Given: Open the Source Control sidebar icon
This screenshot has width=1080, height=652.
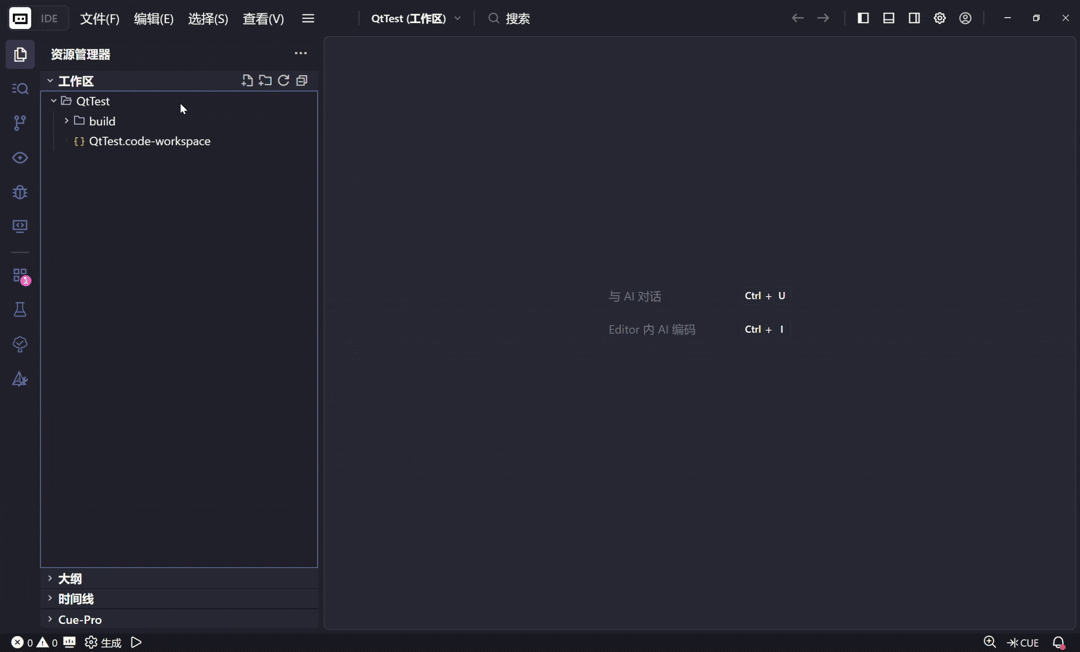Looking at the screenshot, I should (x=19, y=122).
